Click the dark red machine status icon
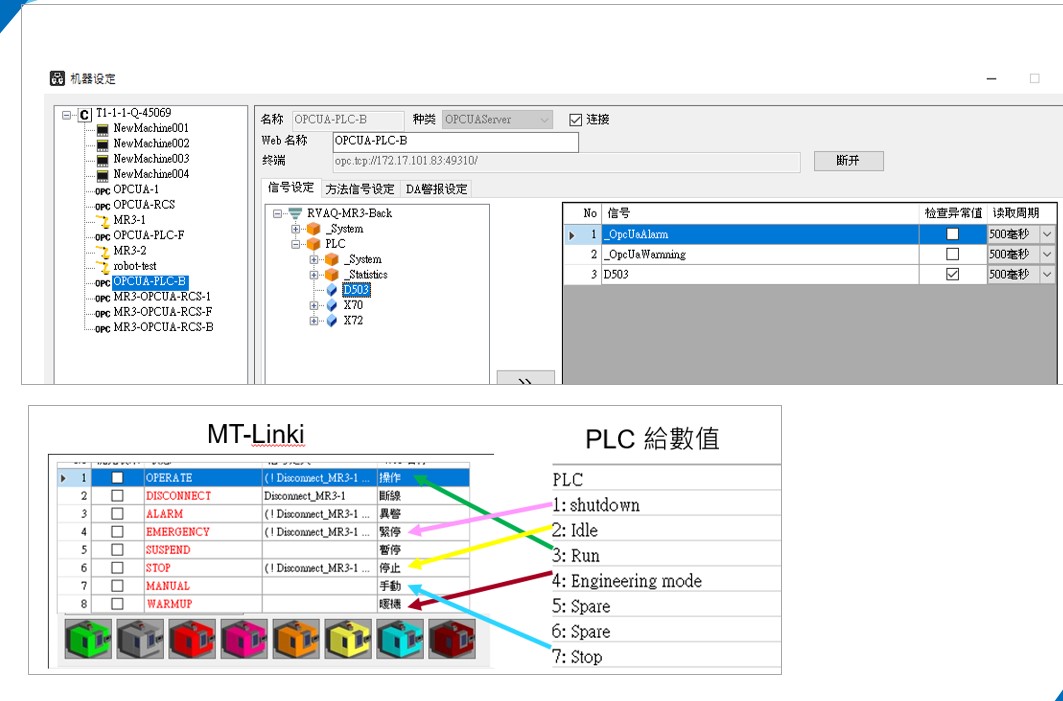 pyautogui.click(x=452, y=638)
